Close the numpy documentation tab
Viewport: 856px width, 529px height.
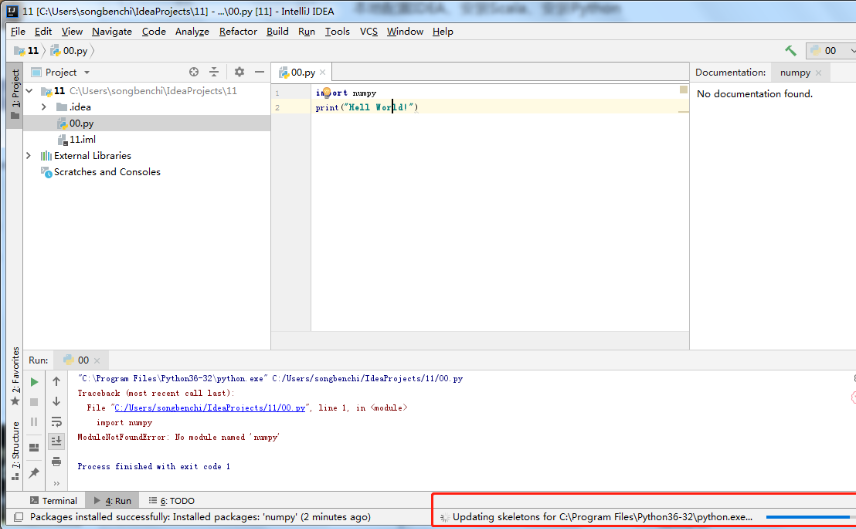pyautogui.click(x=818, y=73)
